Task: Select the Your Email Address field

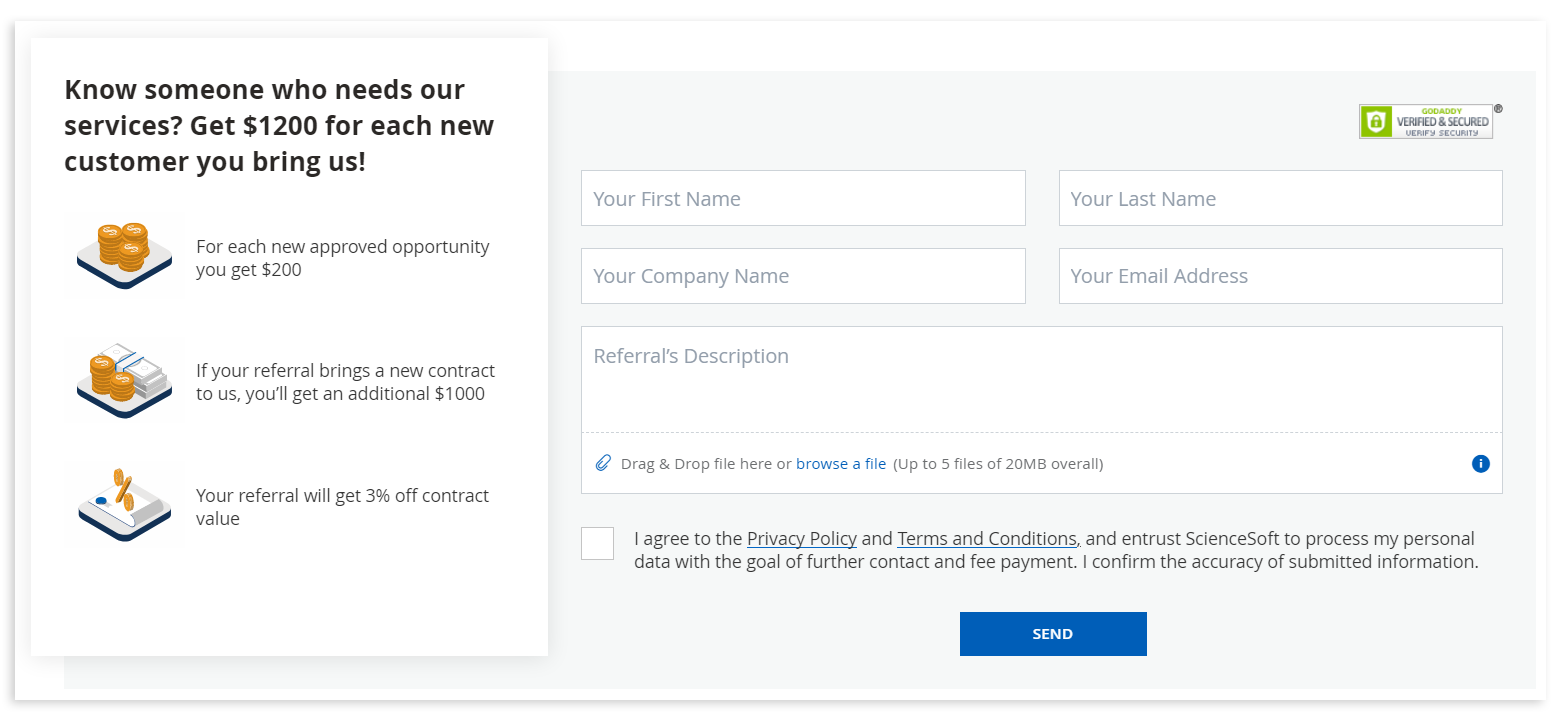Action: point(1280,276)
